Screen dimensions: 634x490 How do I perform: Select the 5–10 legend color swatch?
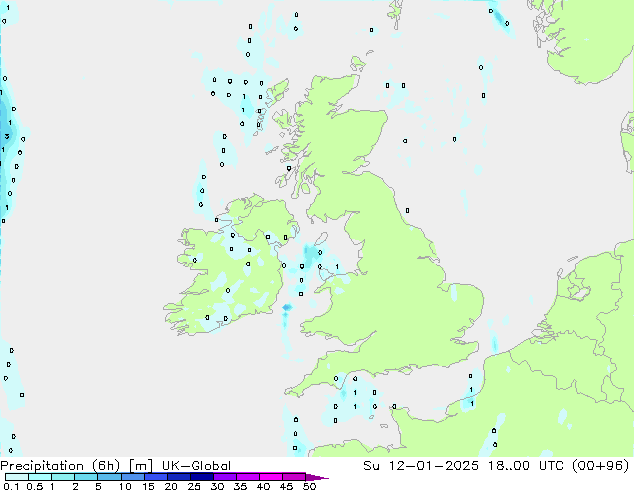pos(109,477)
